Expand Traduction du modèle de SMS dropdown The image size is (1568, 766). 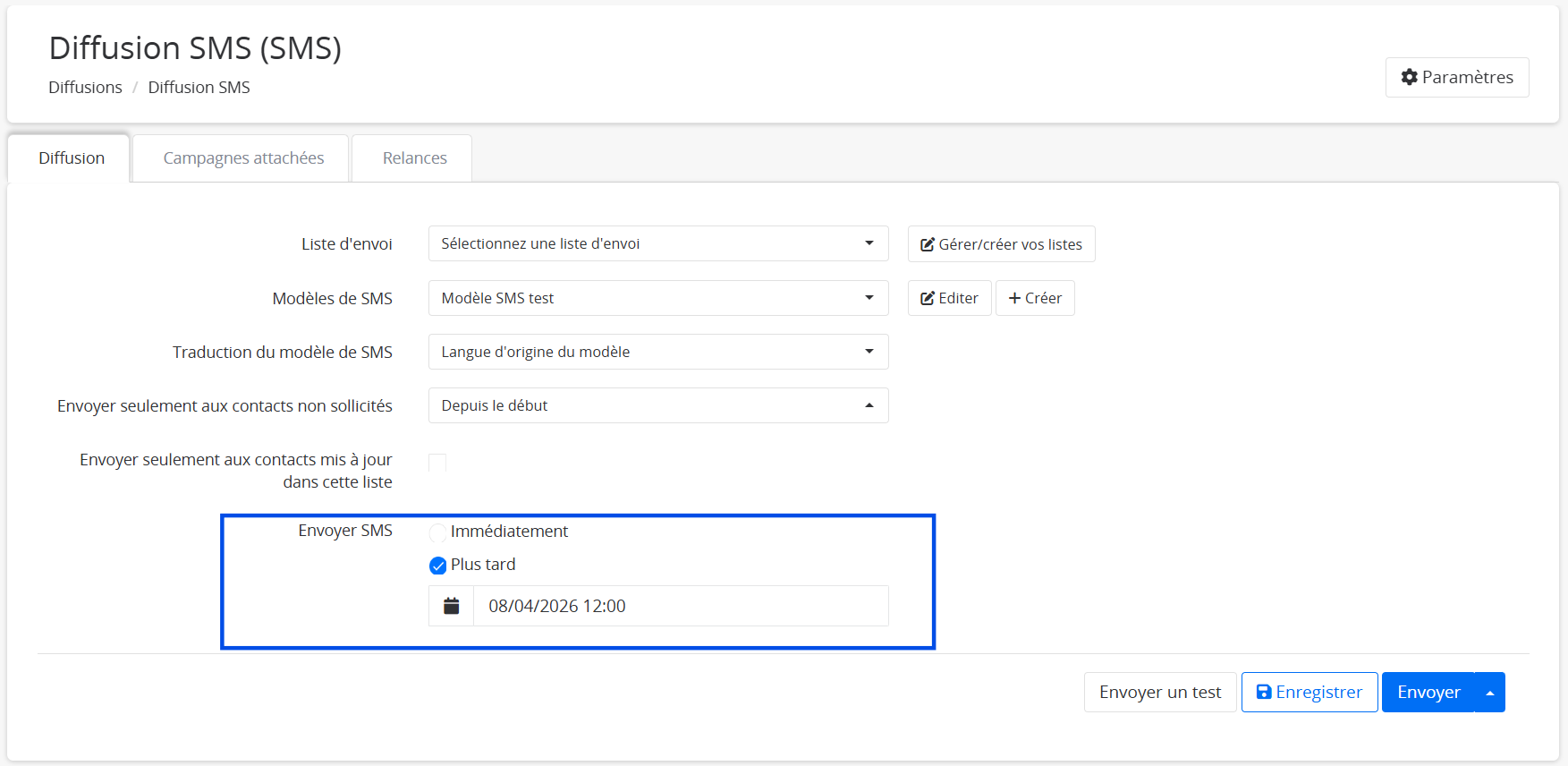point(657,352)
